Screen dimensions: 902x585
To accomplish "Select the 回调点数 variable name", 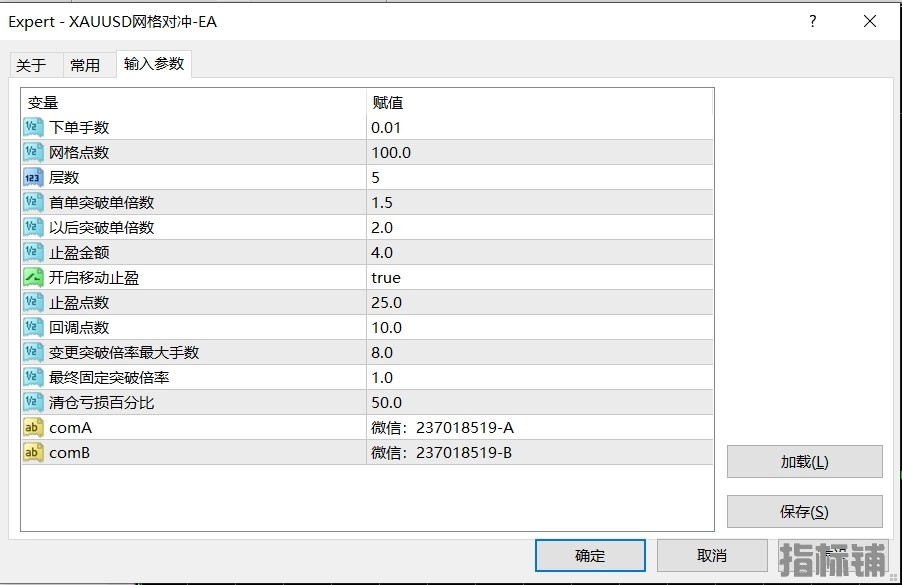I will (x=79, y=328).
